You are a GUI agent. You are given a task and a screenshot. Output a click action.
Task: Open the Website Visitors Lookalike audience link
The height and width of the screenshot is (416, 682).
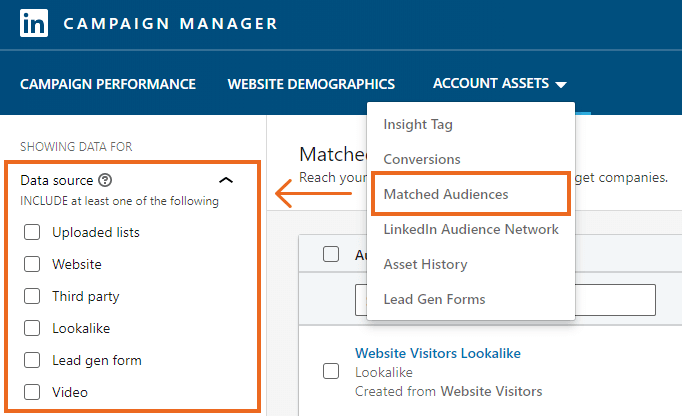[x=438, y=353]
